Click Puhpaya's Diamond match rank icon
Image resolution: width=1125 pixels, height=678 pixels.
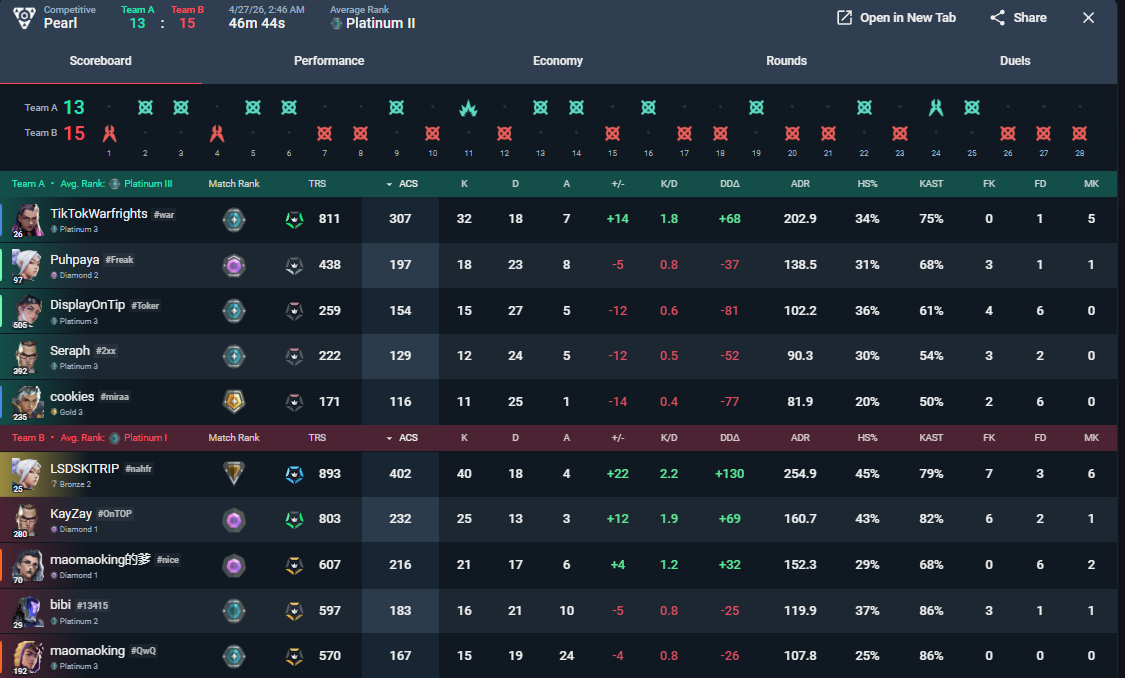point(234,265)
